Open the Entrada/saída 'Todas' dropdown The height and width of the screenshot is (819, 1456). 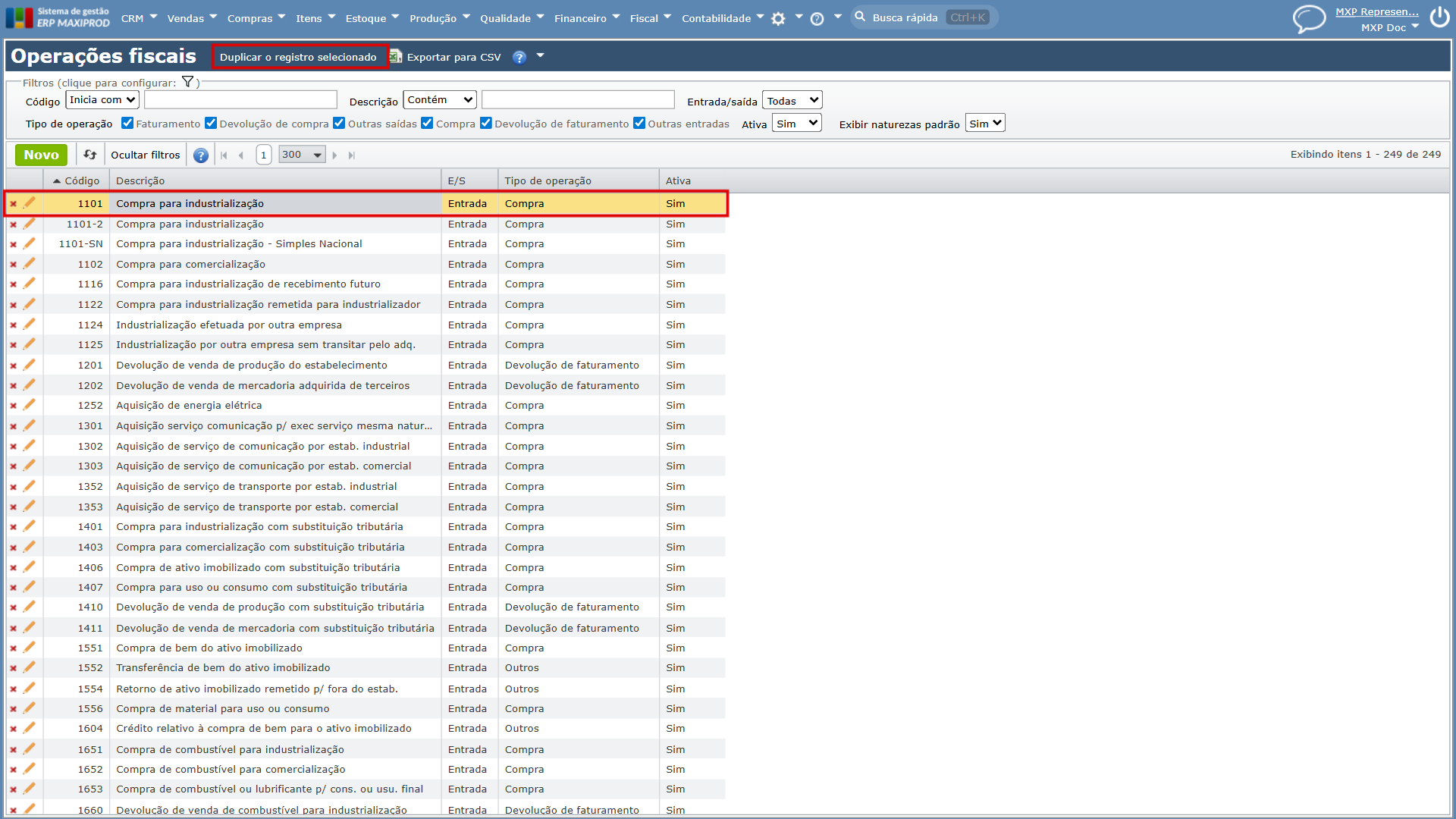pos(792,101)
